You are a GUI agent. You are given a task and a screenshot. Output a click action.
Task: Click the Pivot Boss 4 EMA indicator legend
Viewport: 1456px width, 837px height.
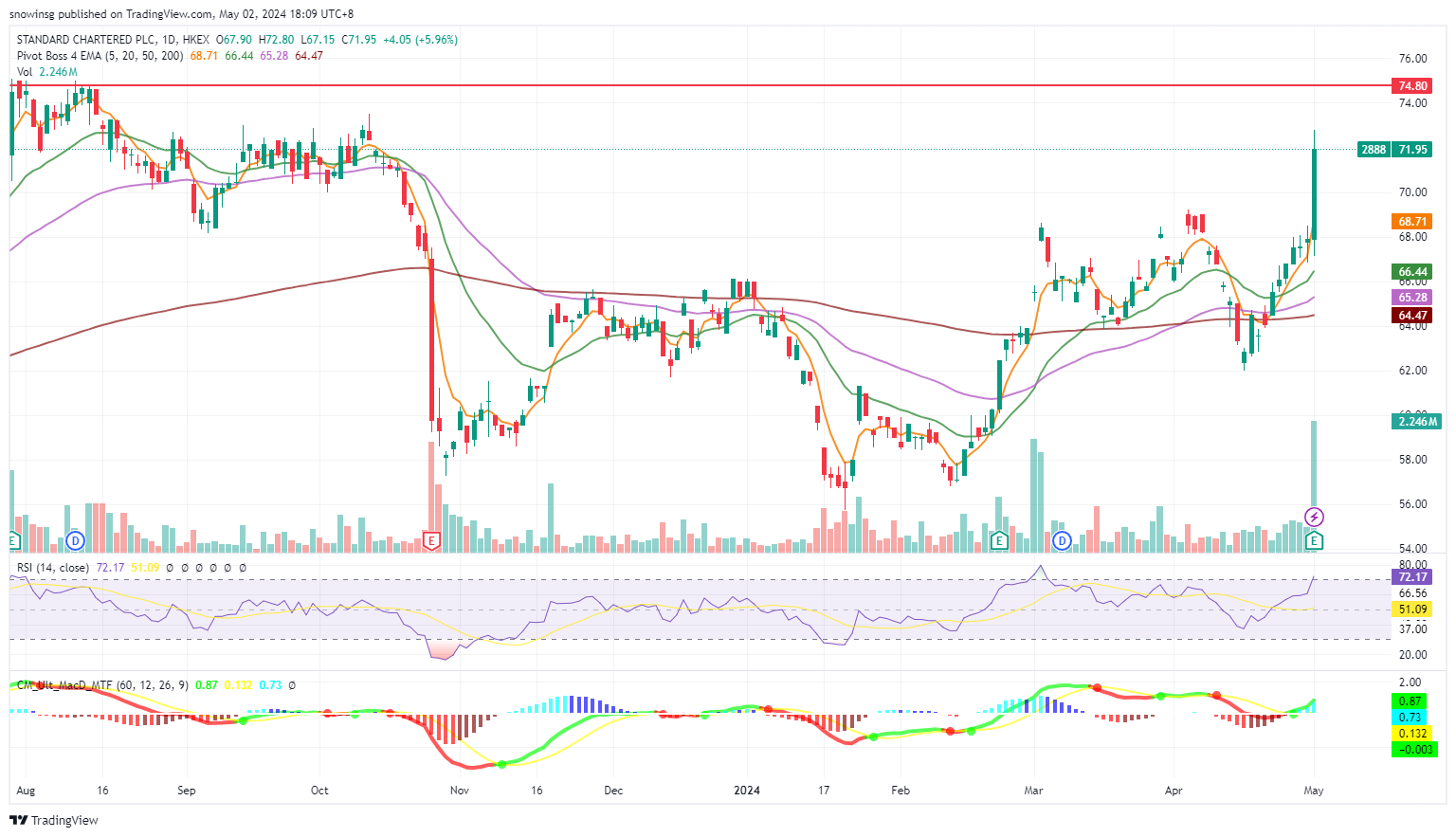[x=100, y=56]
